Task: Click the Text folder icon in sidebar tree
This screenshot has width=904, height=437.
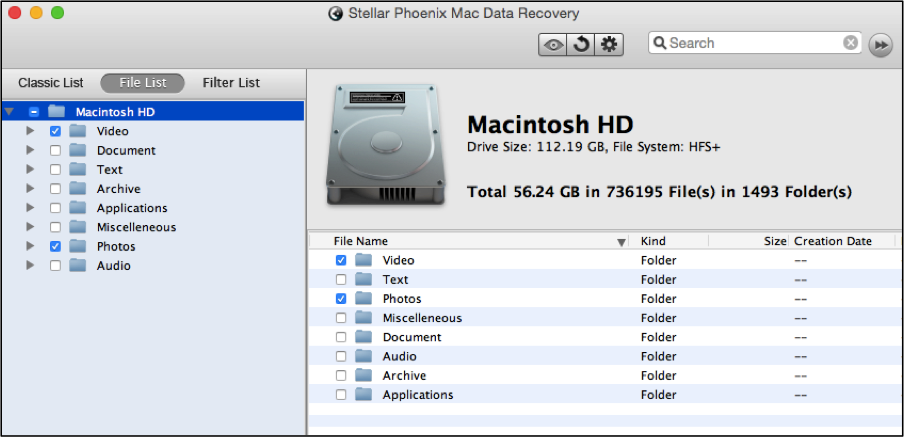Action: [78, 169]
